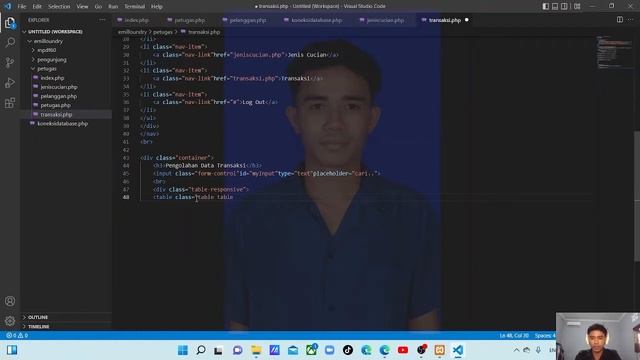Click the VS Code logo in title bar
This screenshot has height=360, width=640.
click(7, 6)
